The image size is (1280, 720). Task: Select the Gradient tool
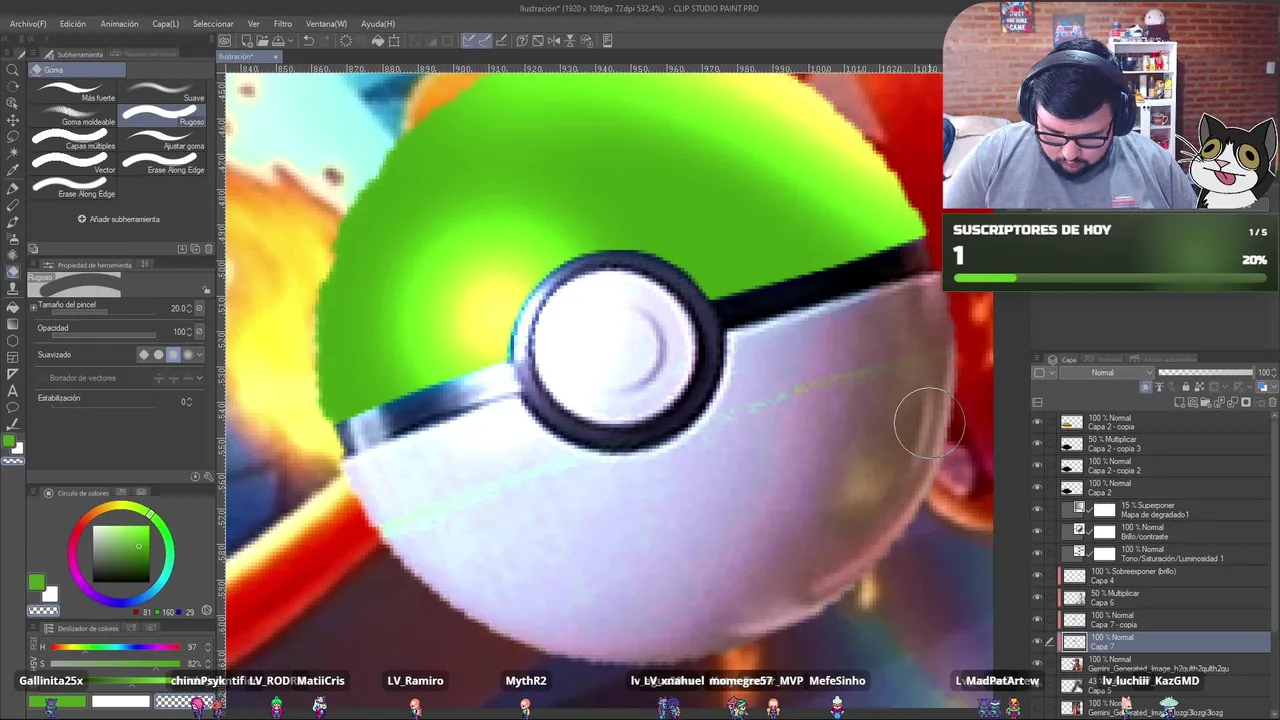13,324
